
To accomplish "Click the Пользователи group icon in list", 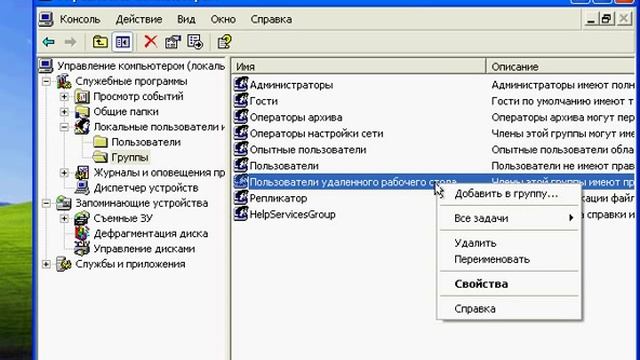I will point(241,165).
